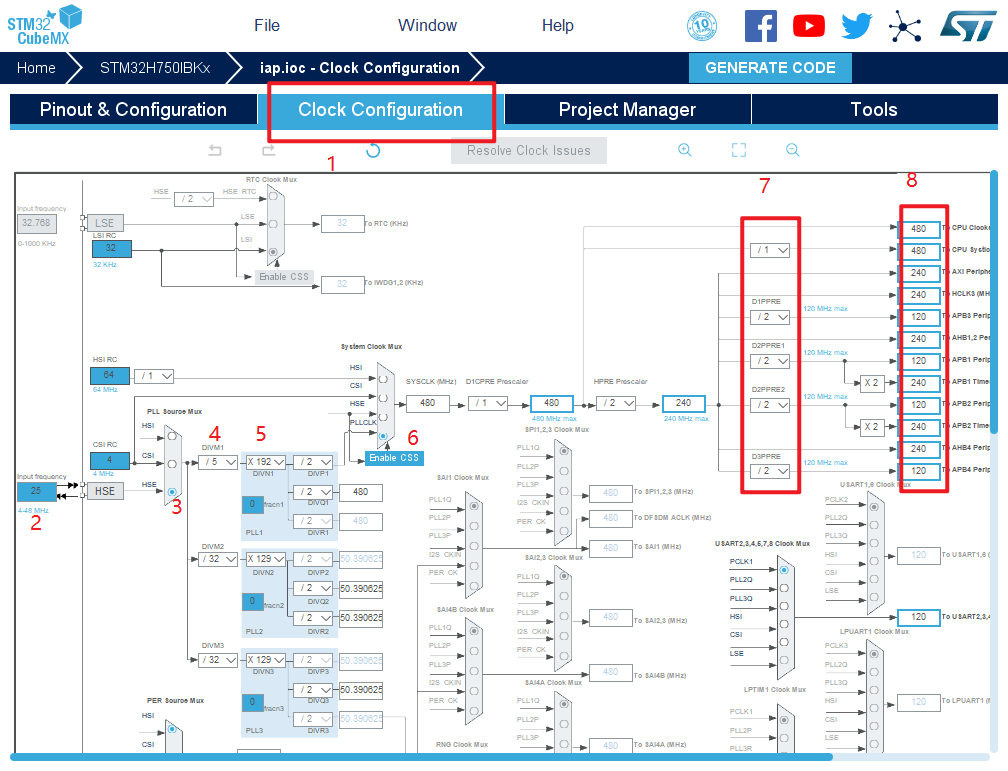Click the zoom in magnifier icon
The height and width of the screenshot is (771, 1008).
tap(685, 151)
